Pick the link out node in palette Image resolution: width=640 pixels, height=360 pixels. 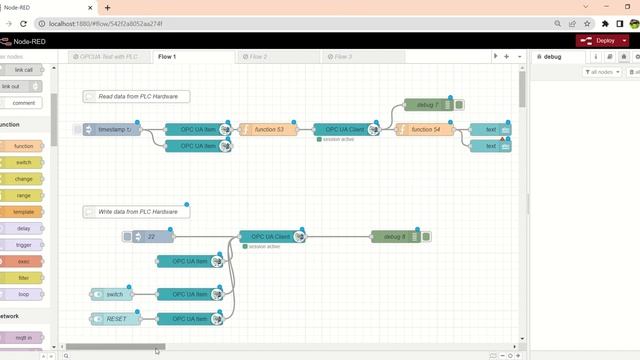pyautogui.click(x=20, y=87)
